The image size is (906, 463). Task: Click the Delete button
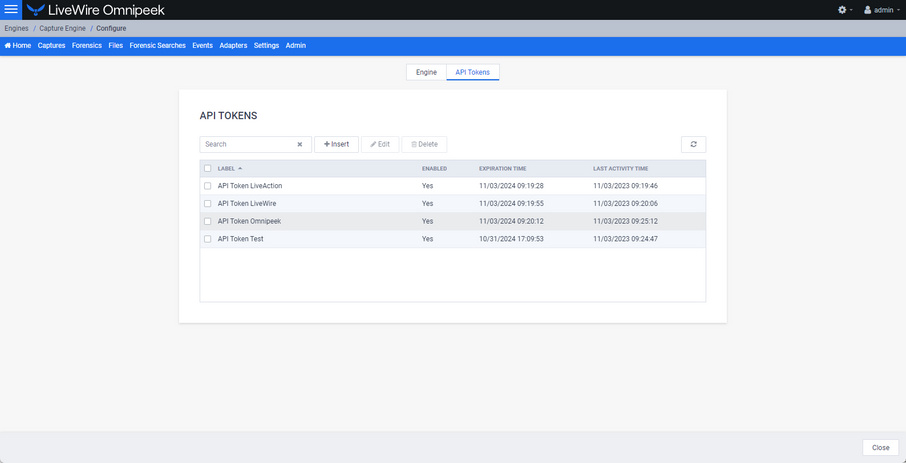pos(424,145)
